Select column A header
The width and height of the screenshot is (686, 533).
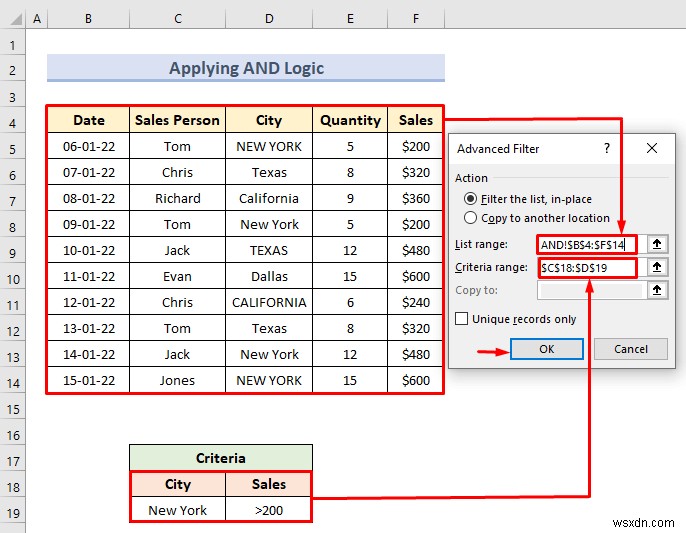click(37, 19)
